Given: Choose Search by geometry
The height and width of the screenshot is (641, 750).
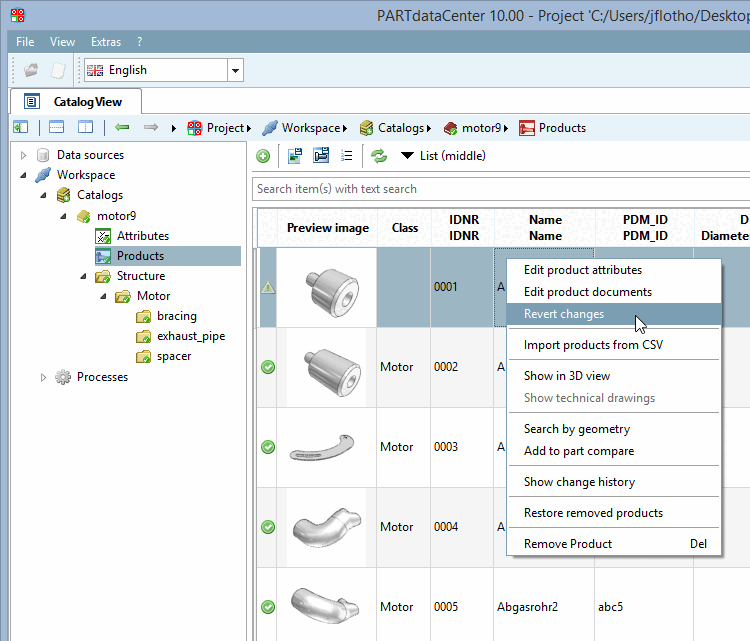Looking at the screenshot, I should pyautogui.click(x=614, y=430).
